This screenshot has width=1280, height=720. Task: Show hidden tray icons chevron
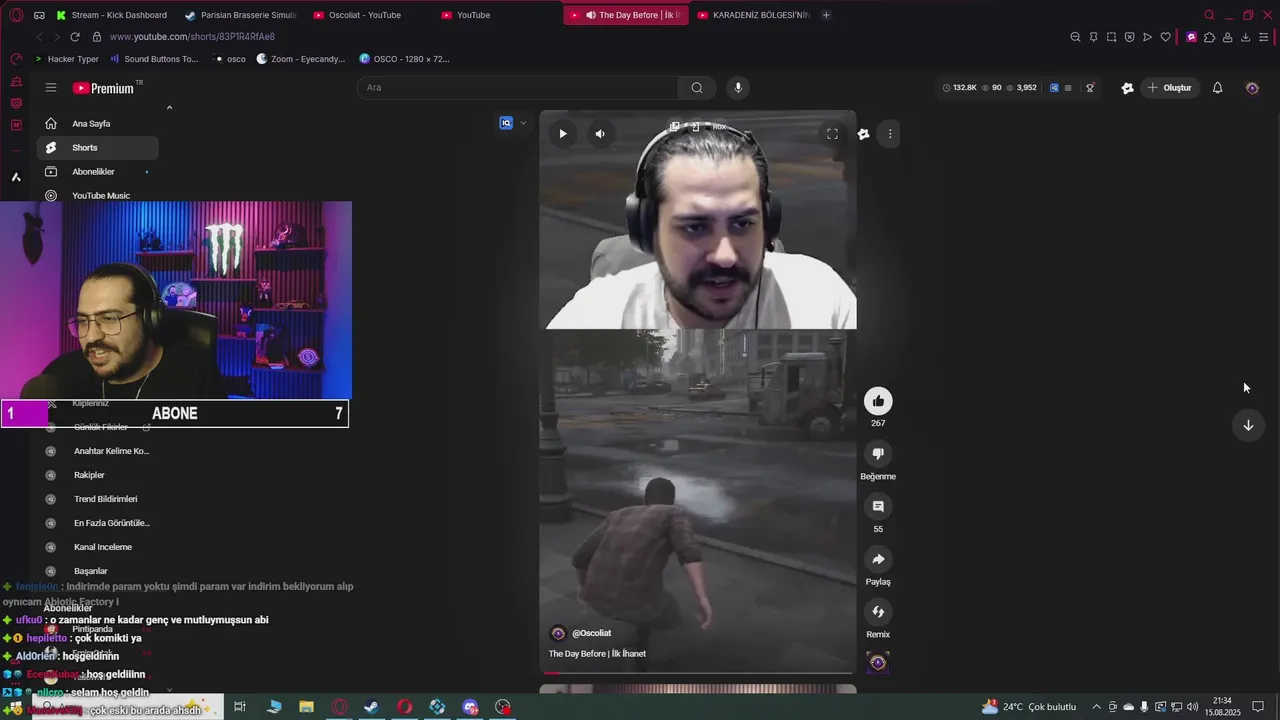click(1096, 707)
